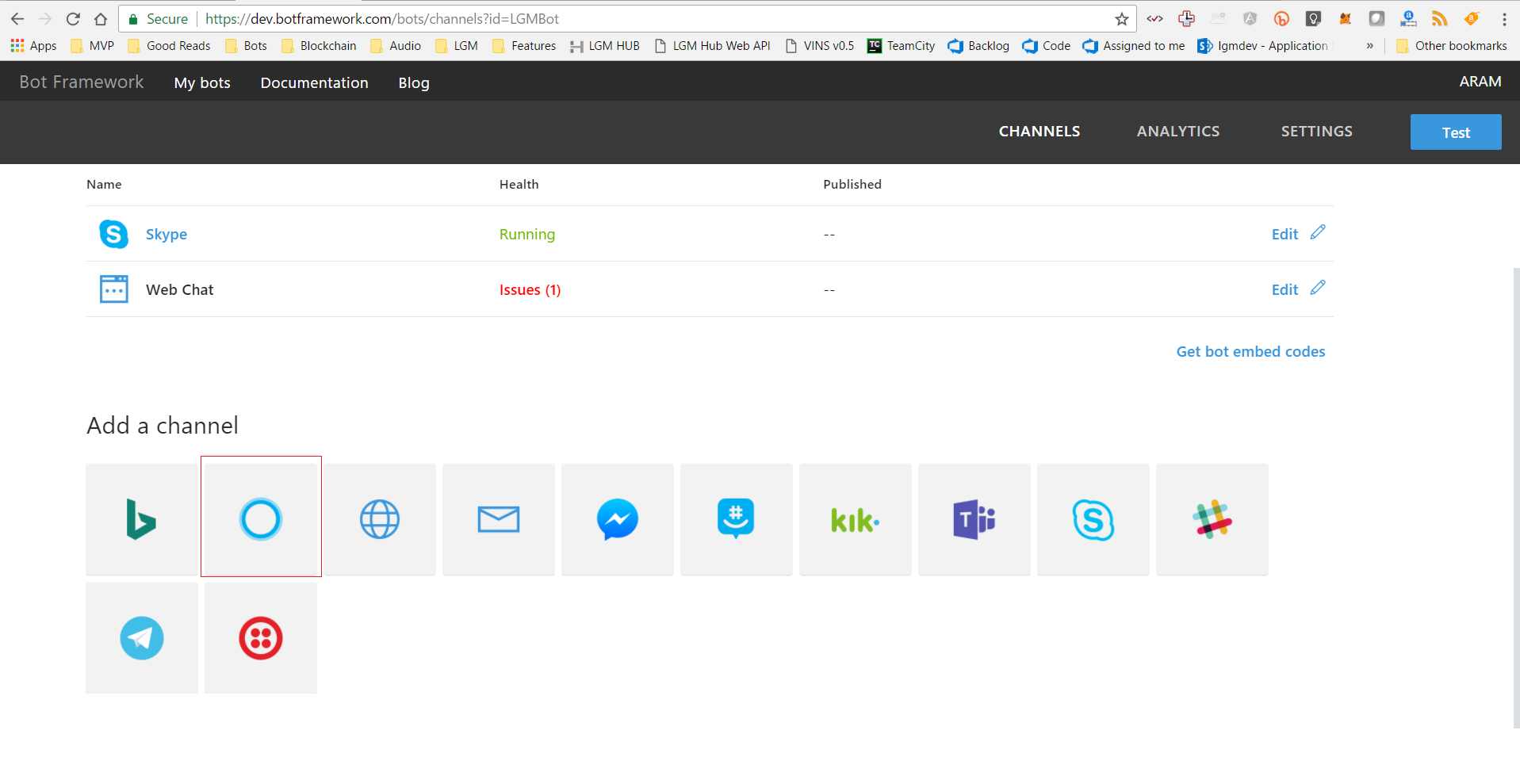
Task: Go back to previous page
Action: [x=17, y=19]
